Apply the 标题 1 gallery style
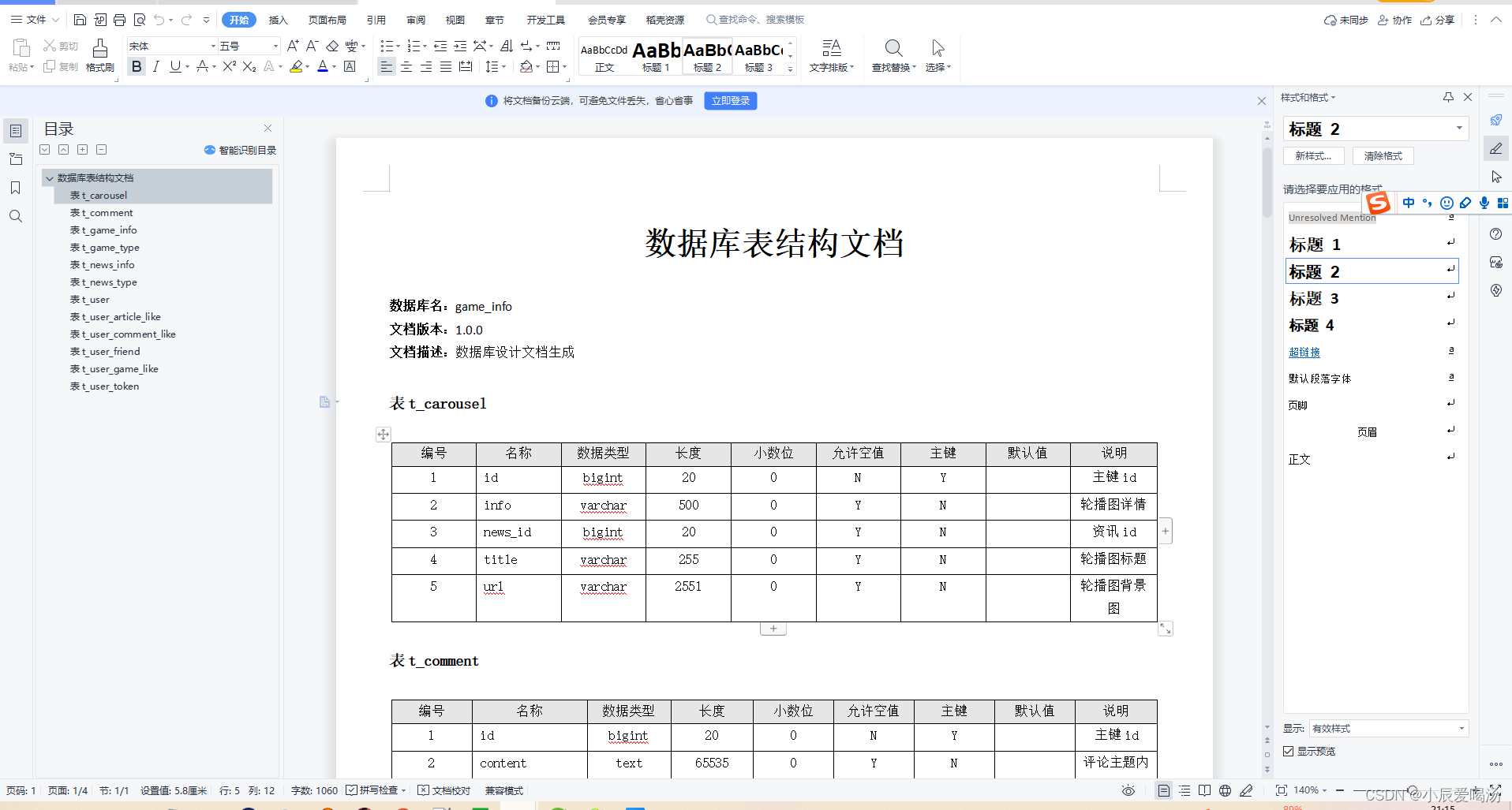The image size is (1512, 810). [656, 57]
